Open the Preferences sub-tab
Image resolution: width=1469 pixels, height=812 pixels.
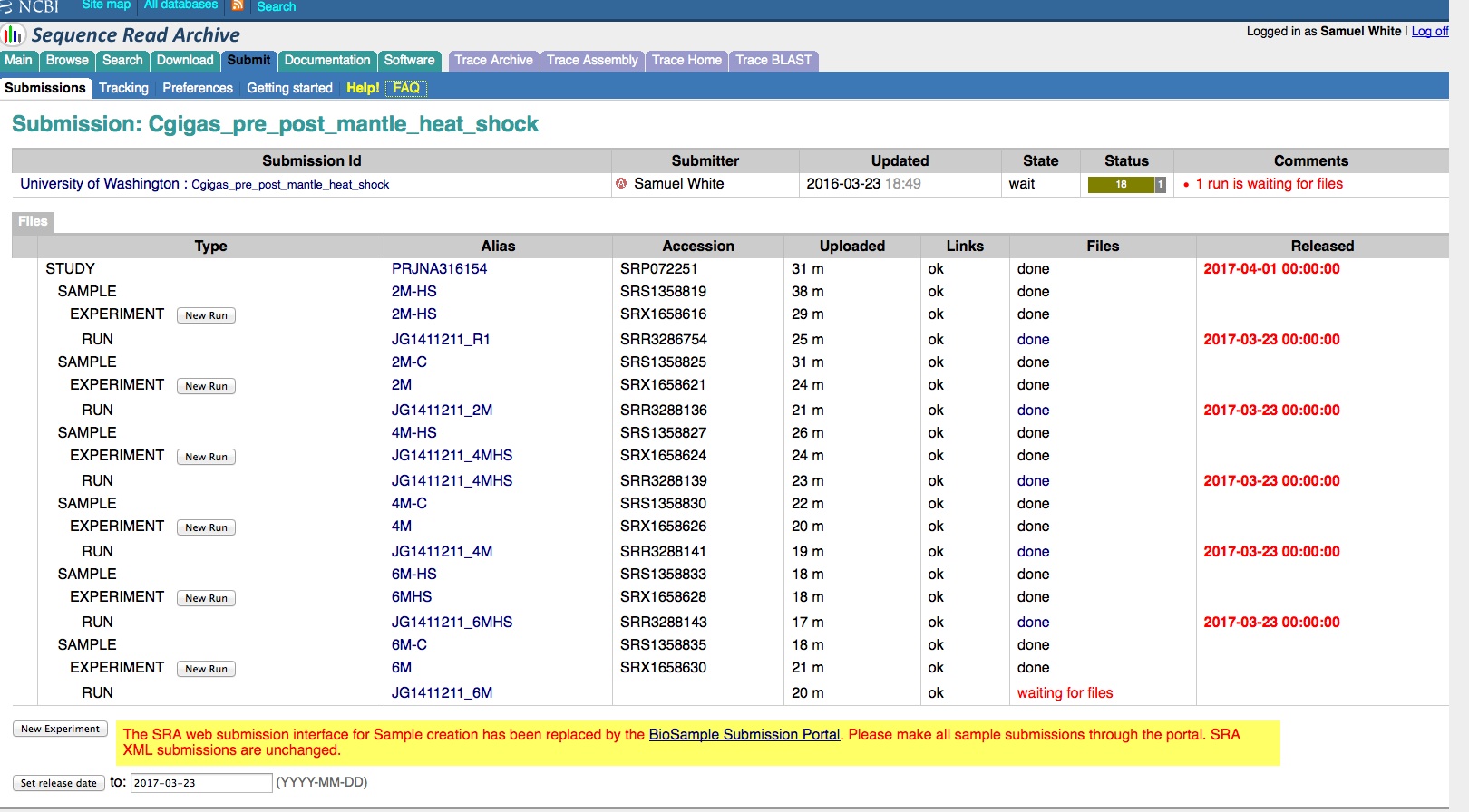[198, 88]
